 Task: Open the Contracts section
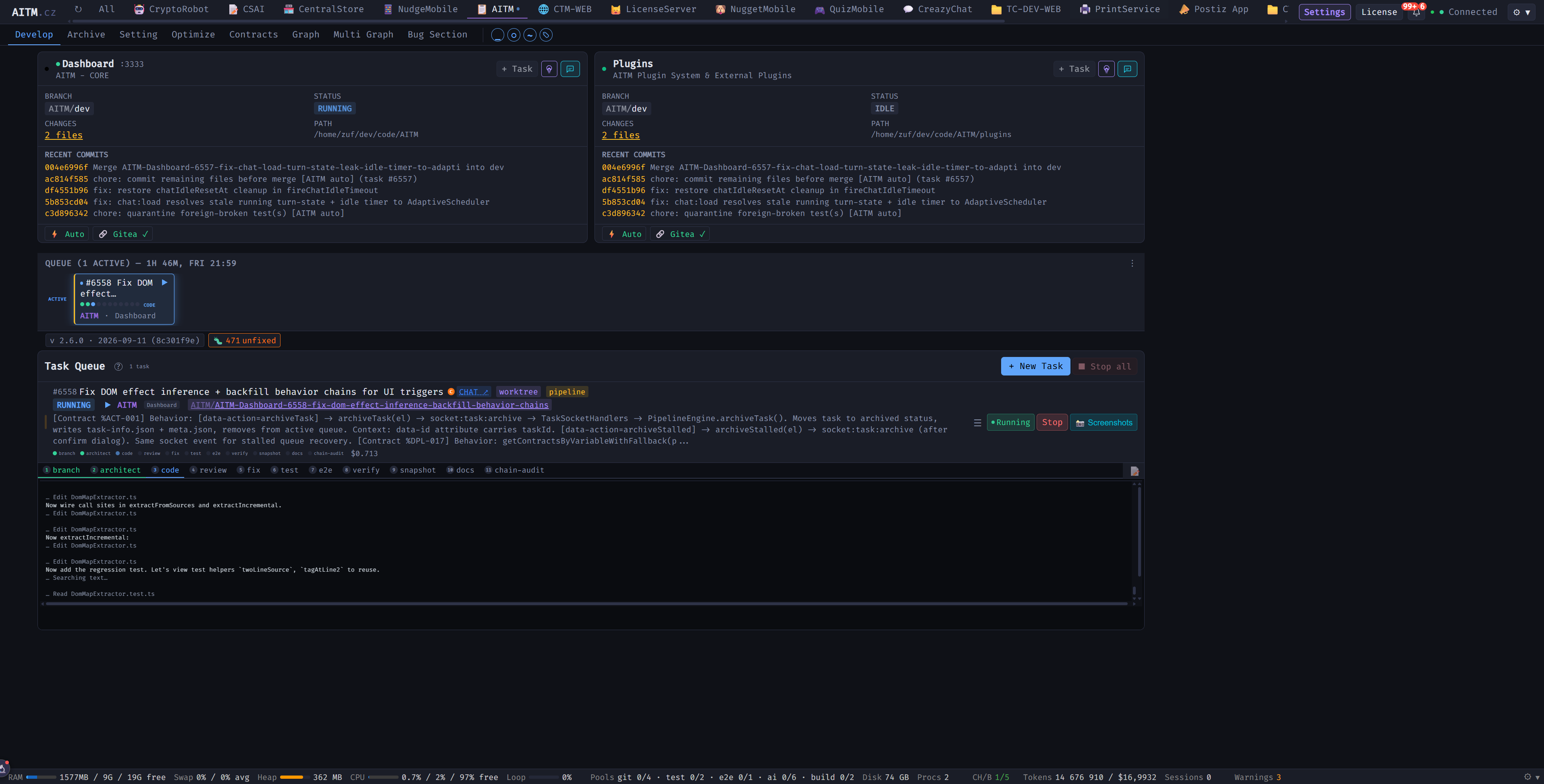254,35
